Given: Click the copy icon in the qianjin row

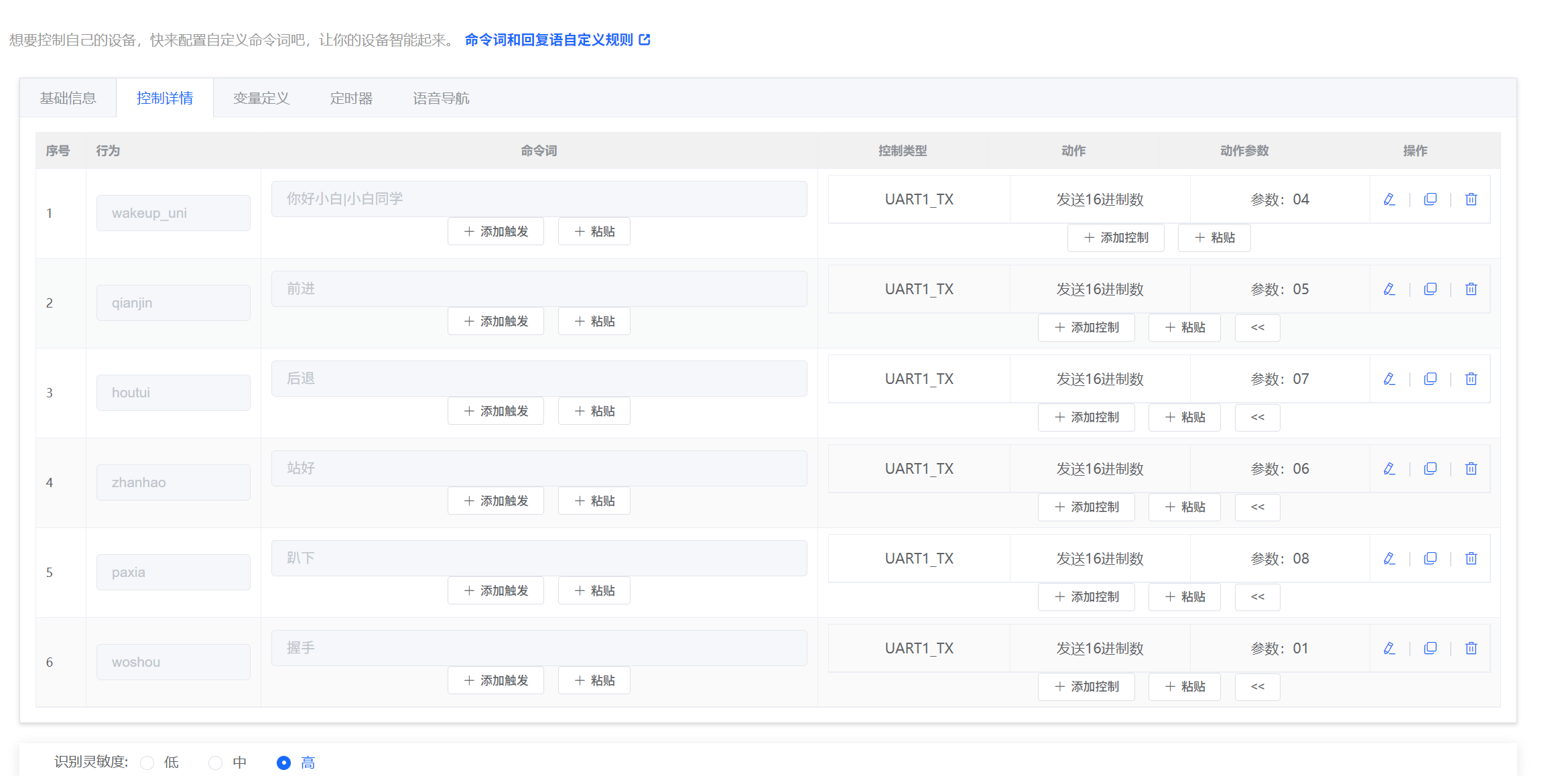Looking at the screenshot, I should [x=1431, y=289].
